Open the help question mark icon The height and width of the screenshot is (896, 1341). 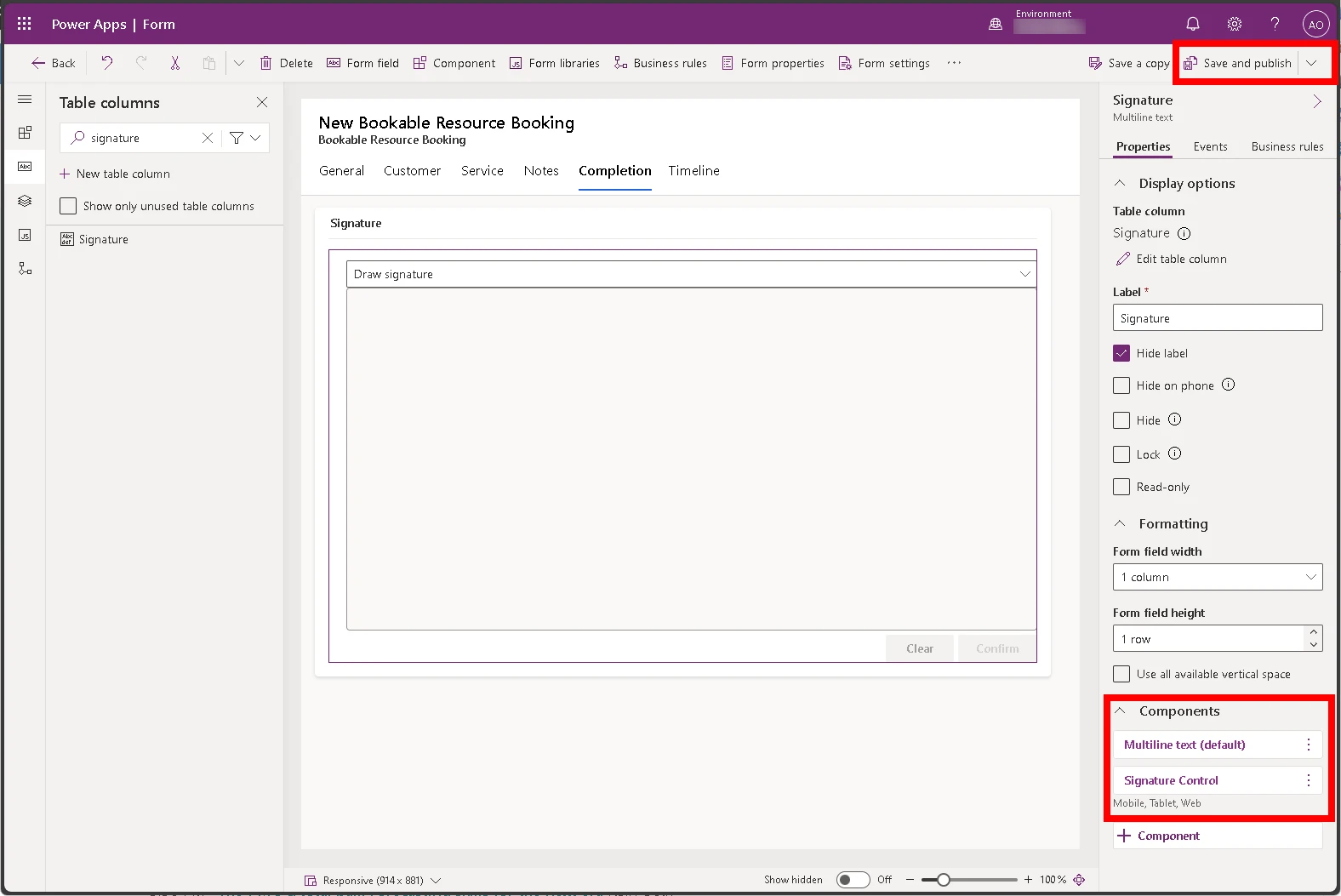(1275, 24)
